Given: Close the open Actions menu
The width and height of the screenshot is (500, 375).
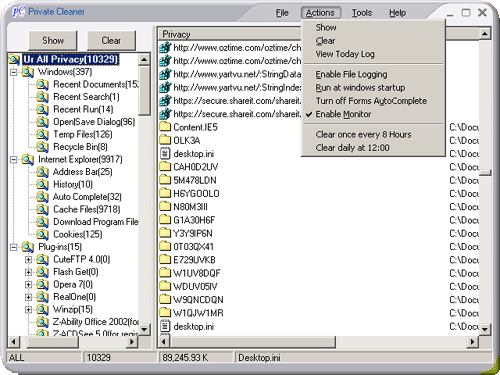Looking at the screenshot, I should click(x=321, y=13).
